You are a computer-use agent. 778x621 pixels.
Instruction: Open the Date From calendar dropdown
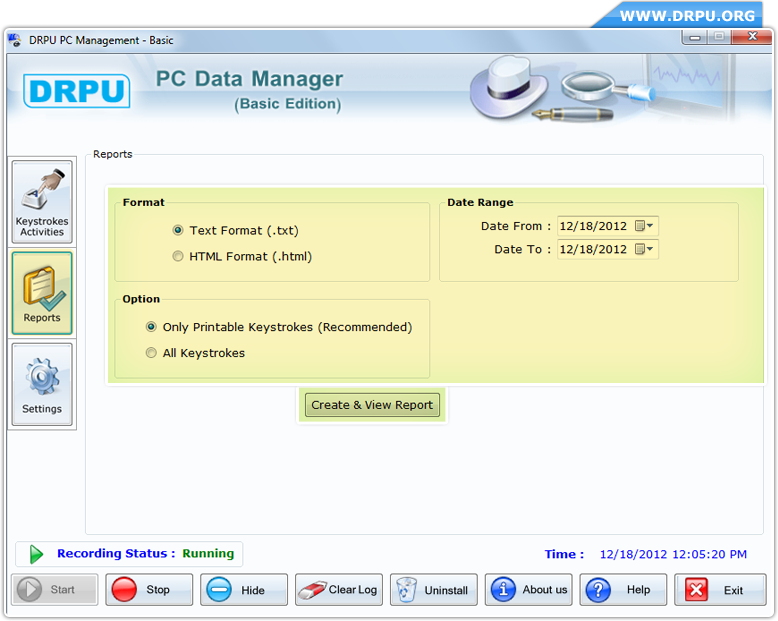(x=645, y=226)
